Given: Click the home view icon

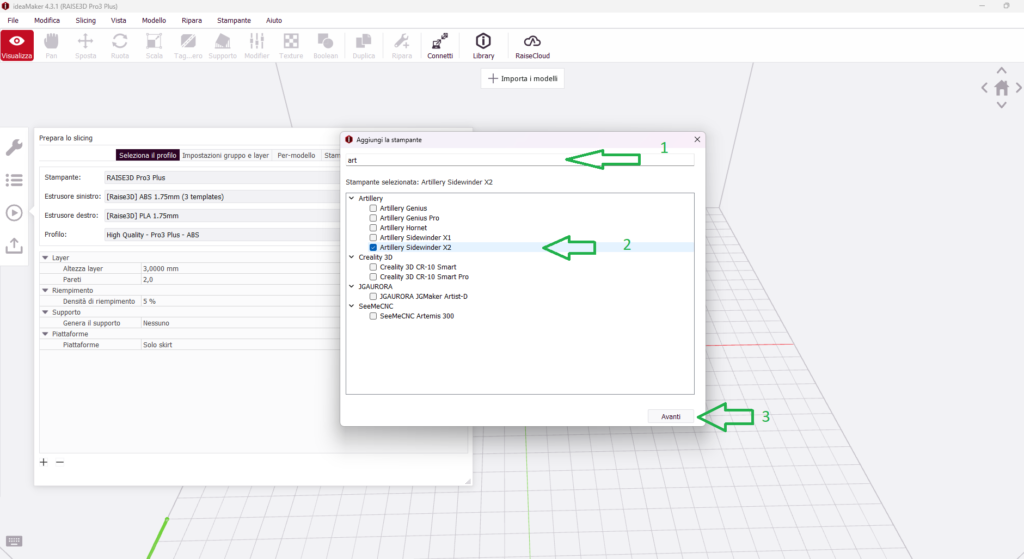Looking at the screenshot, I should [1001, 88].
